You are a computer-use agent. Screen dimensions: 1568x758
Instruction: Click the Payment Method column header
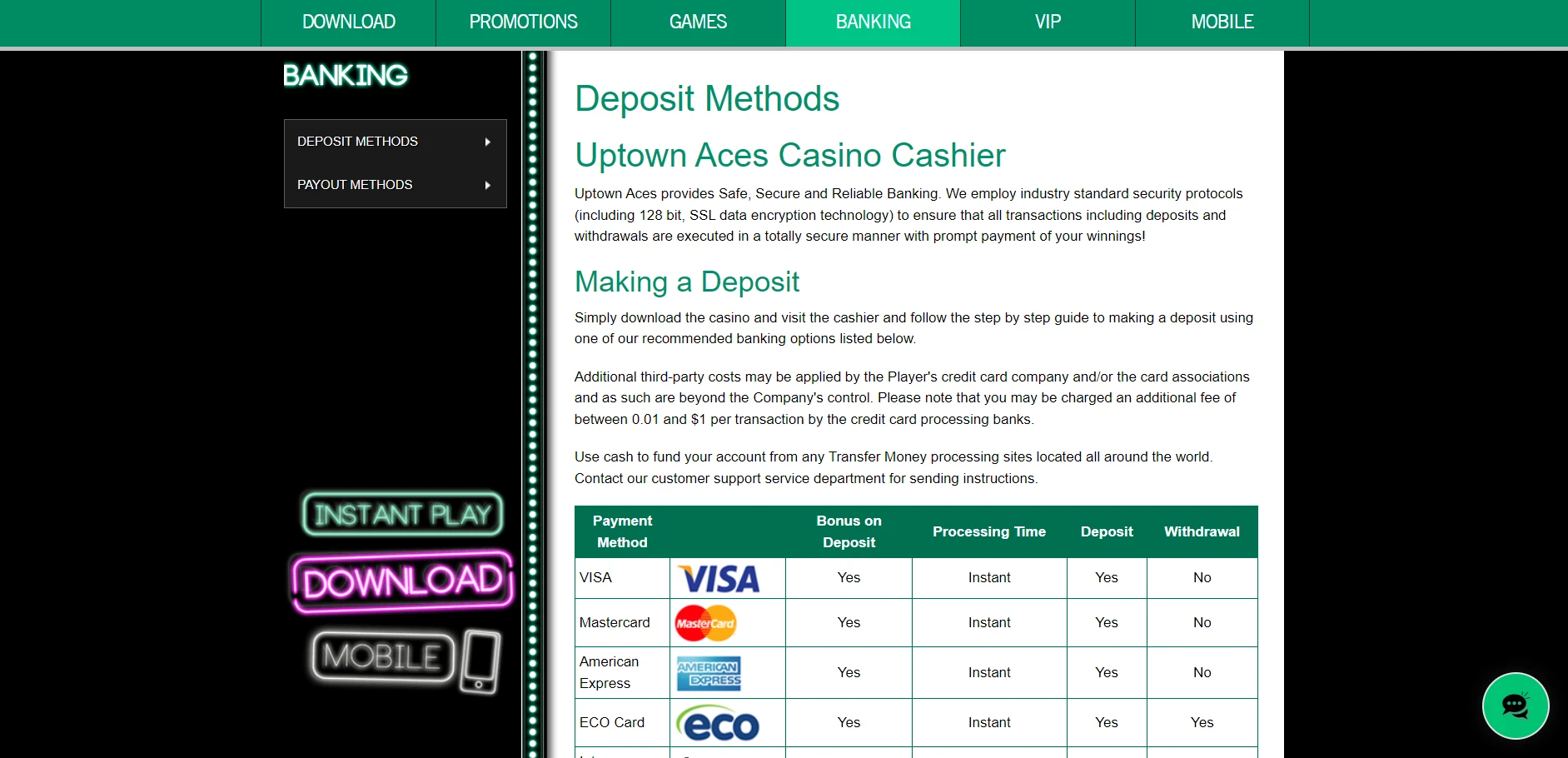(x=622, y=531)
